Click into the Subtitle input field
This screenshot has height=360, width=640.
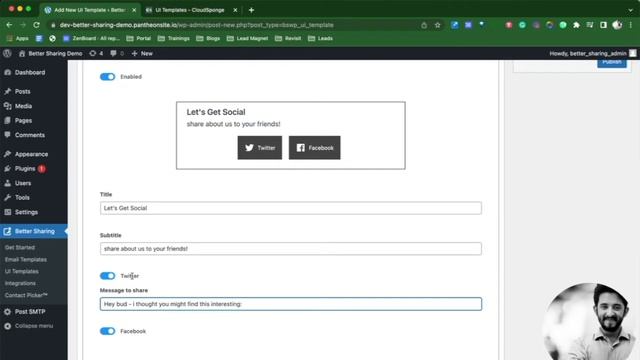[x=291, y=249]
